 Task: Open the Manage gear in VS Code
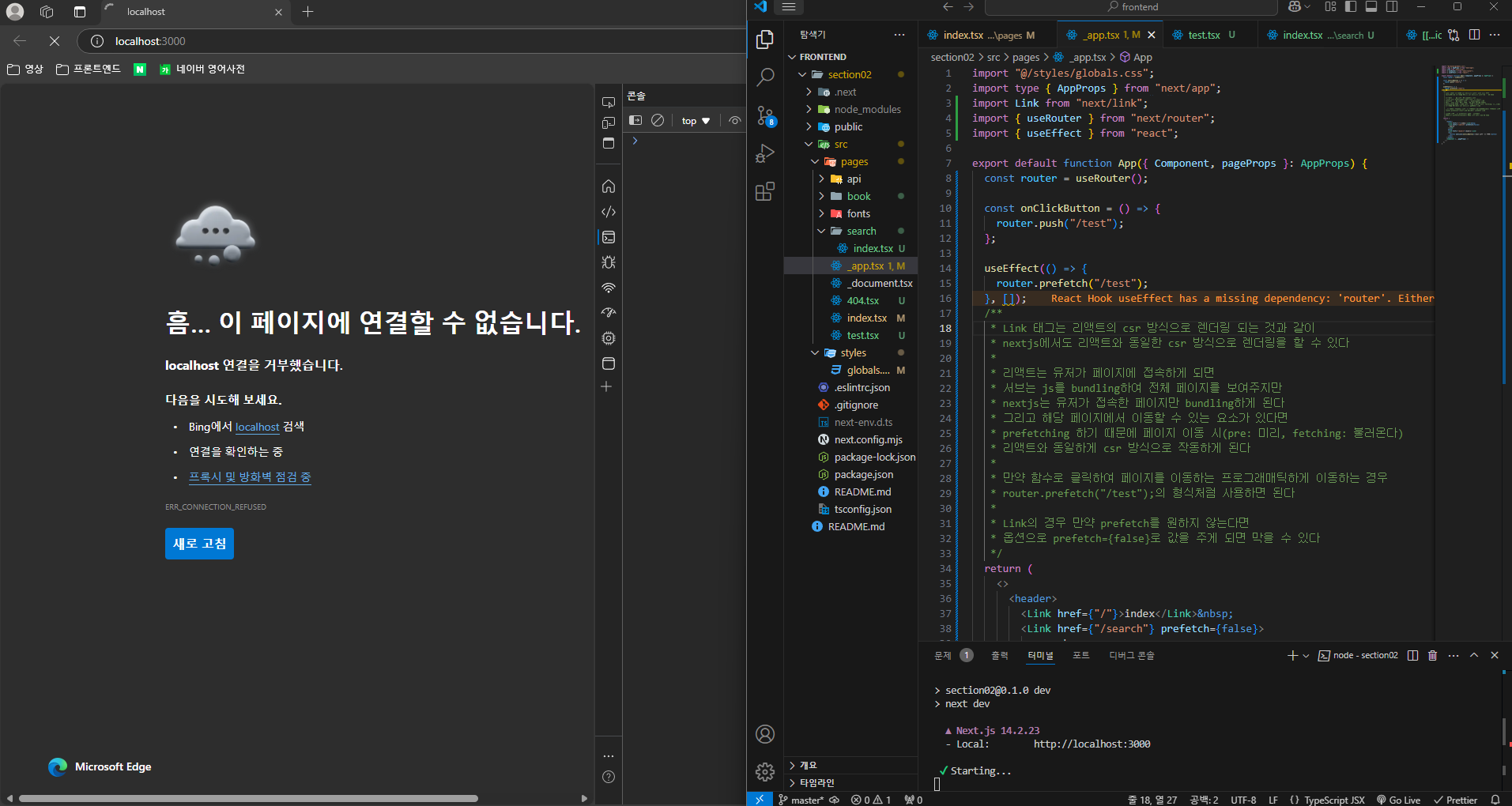[764, 772]
